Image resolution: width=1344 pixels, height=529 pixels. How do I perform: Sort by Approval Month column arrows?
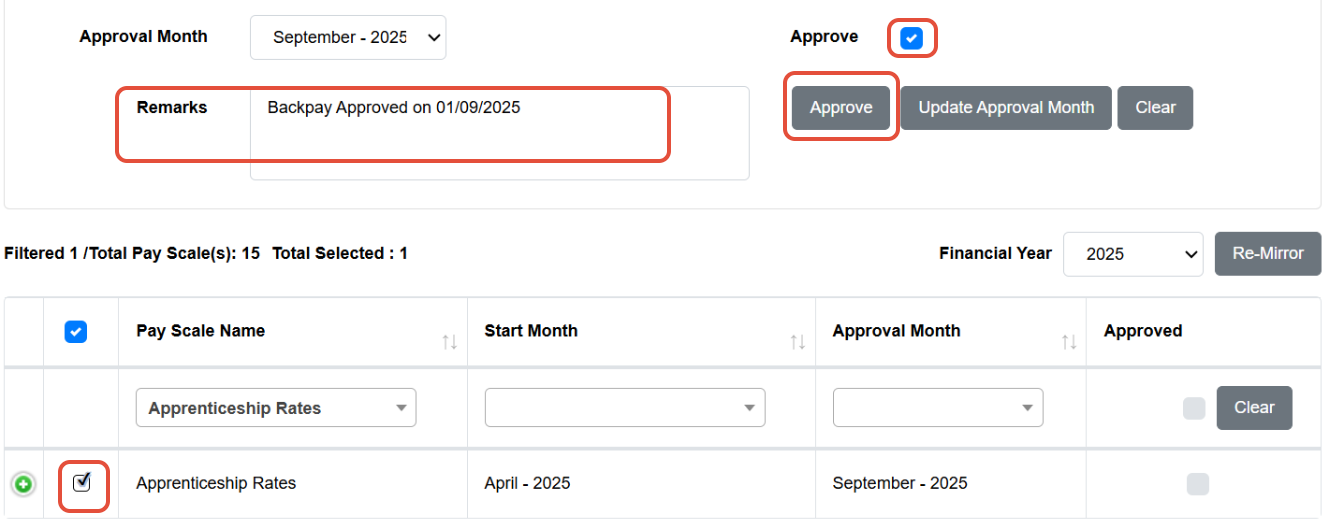[x=1068, y=342]
